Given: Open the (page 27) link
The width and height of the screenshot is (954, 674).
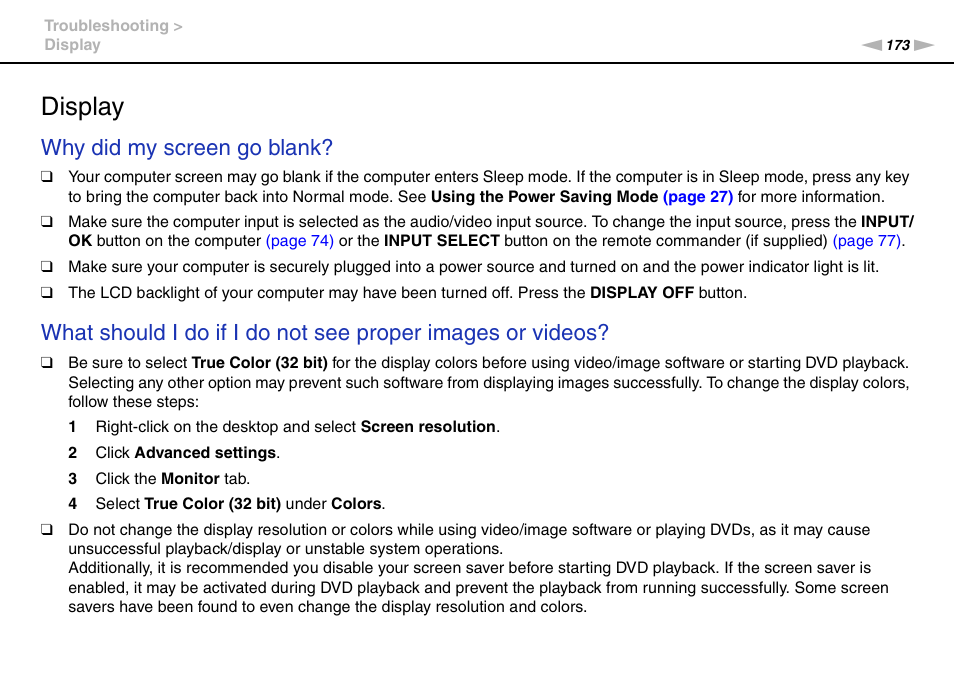Looking at the screenshot, I should [698, 196].
